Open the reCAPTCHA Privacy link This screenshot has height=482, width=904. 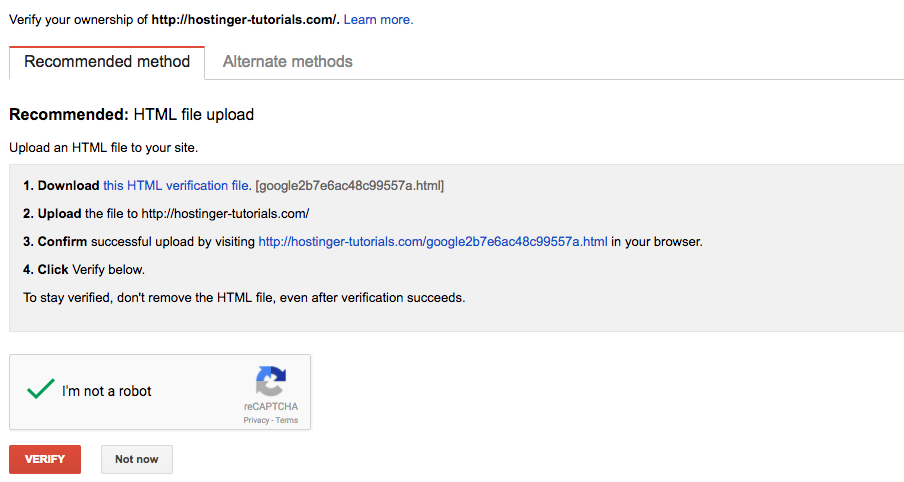[x=256, y=421]
